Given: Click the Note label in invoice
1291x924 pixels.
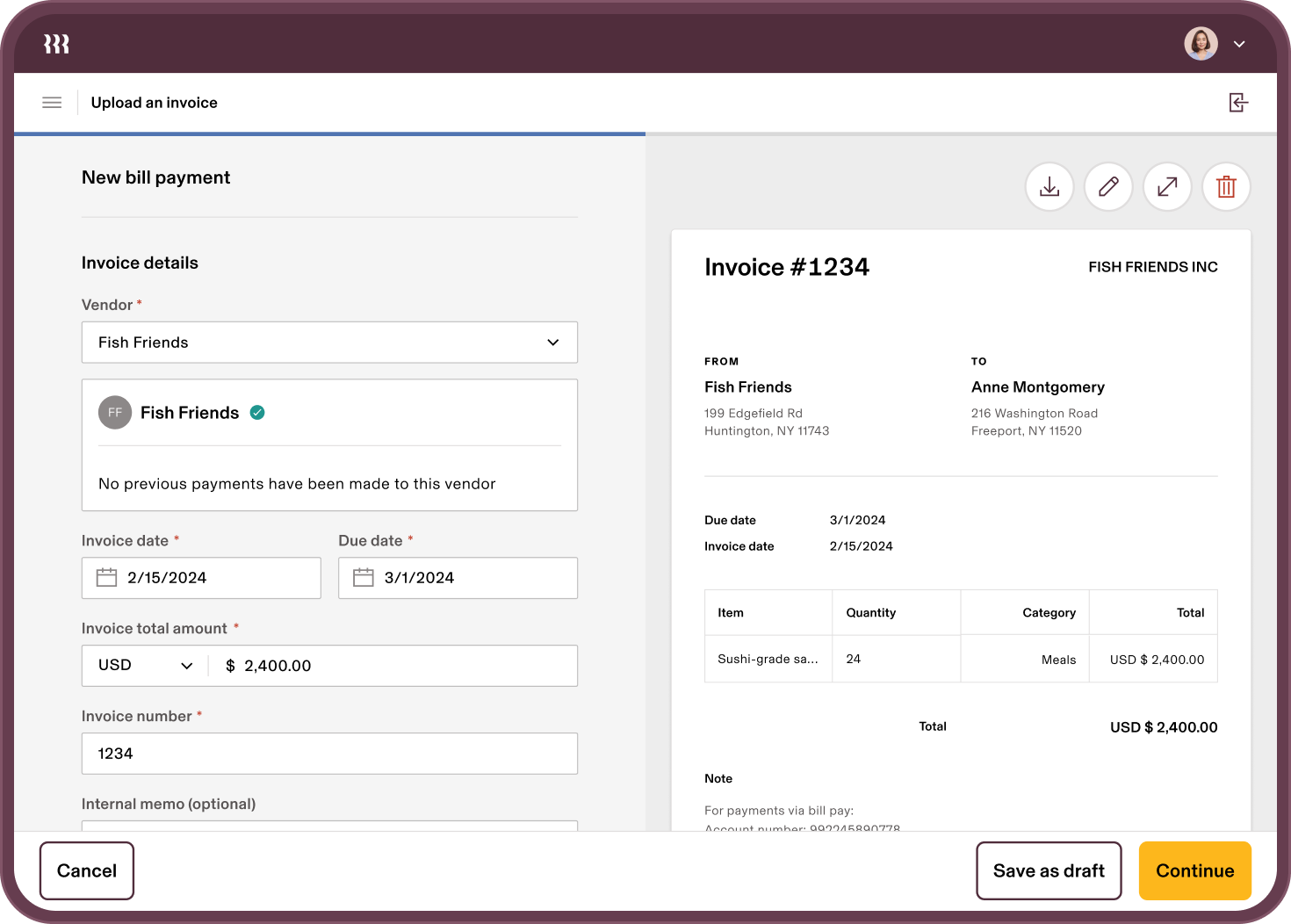Looking at the screenshot, I should coord(718,778).
